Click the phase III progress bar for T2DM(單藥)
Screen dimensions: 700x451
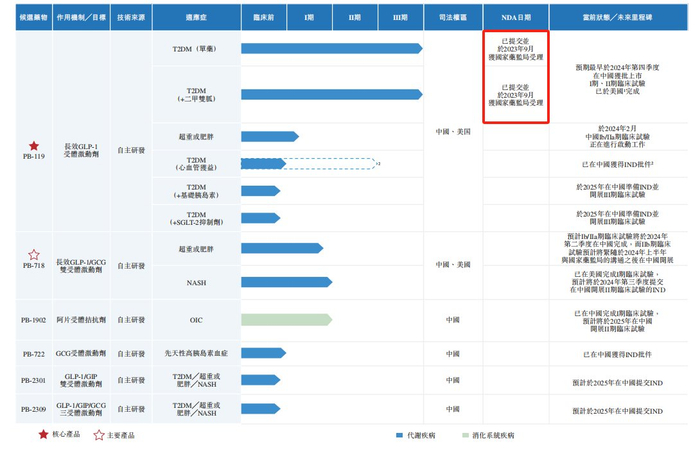tap(332, 48)
